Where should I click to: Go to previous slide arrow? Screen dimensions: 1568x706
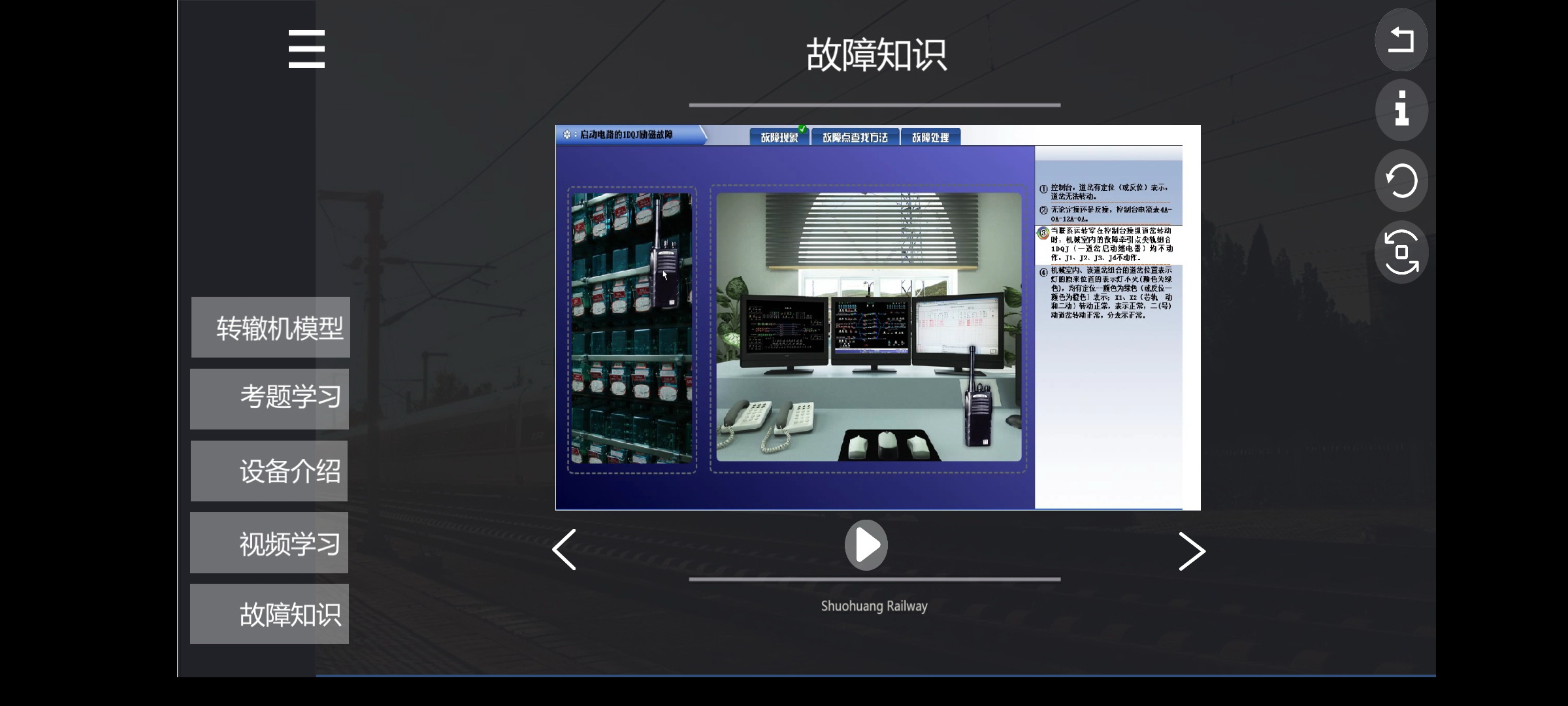click(x=564, y=550)
